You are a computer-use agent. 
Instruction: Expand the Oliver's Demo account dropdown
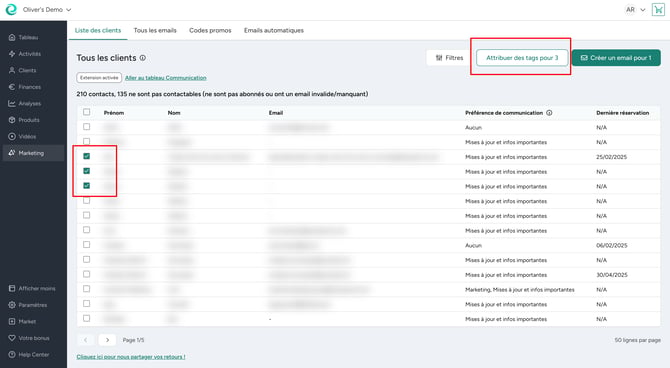(x=47, y=9)
